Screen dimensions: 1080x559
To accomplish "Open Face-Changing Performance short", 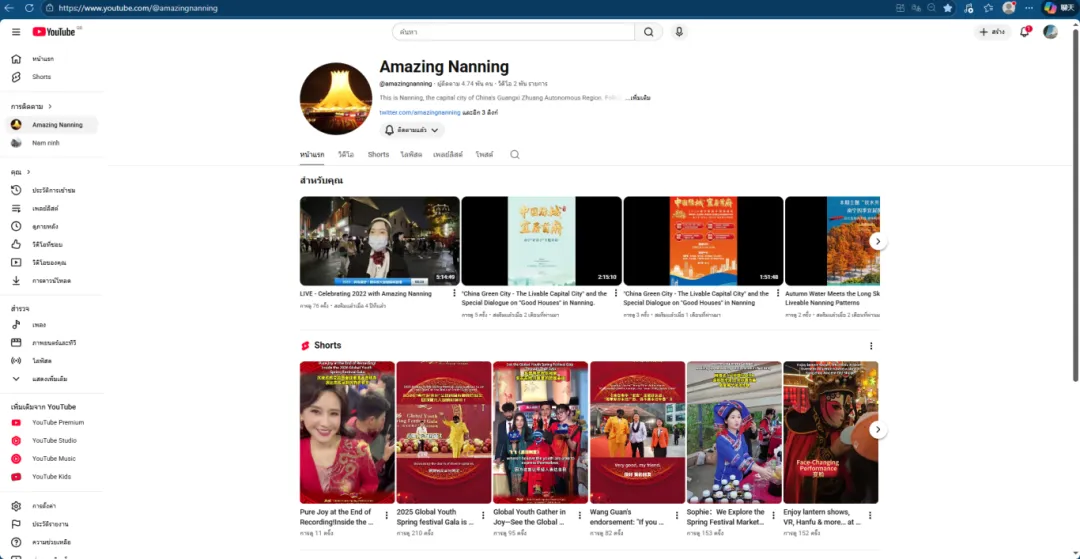I will click(831, 432).
